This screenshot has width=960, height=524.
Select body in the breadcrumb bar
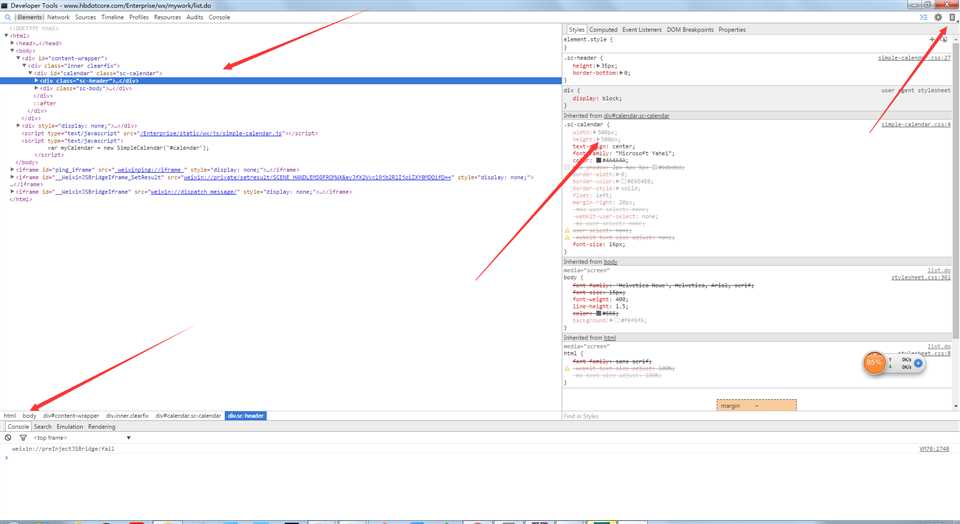click(x=29, y=416)
